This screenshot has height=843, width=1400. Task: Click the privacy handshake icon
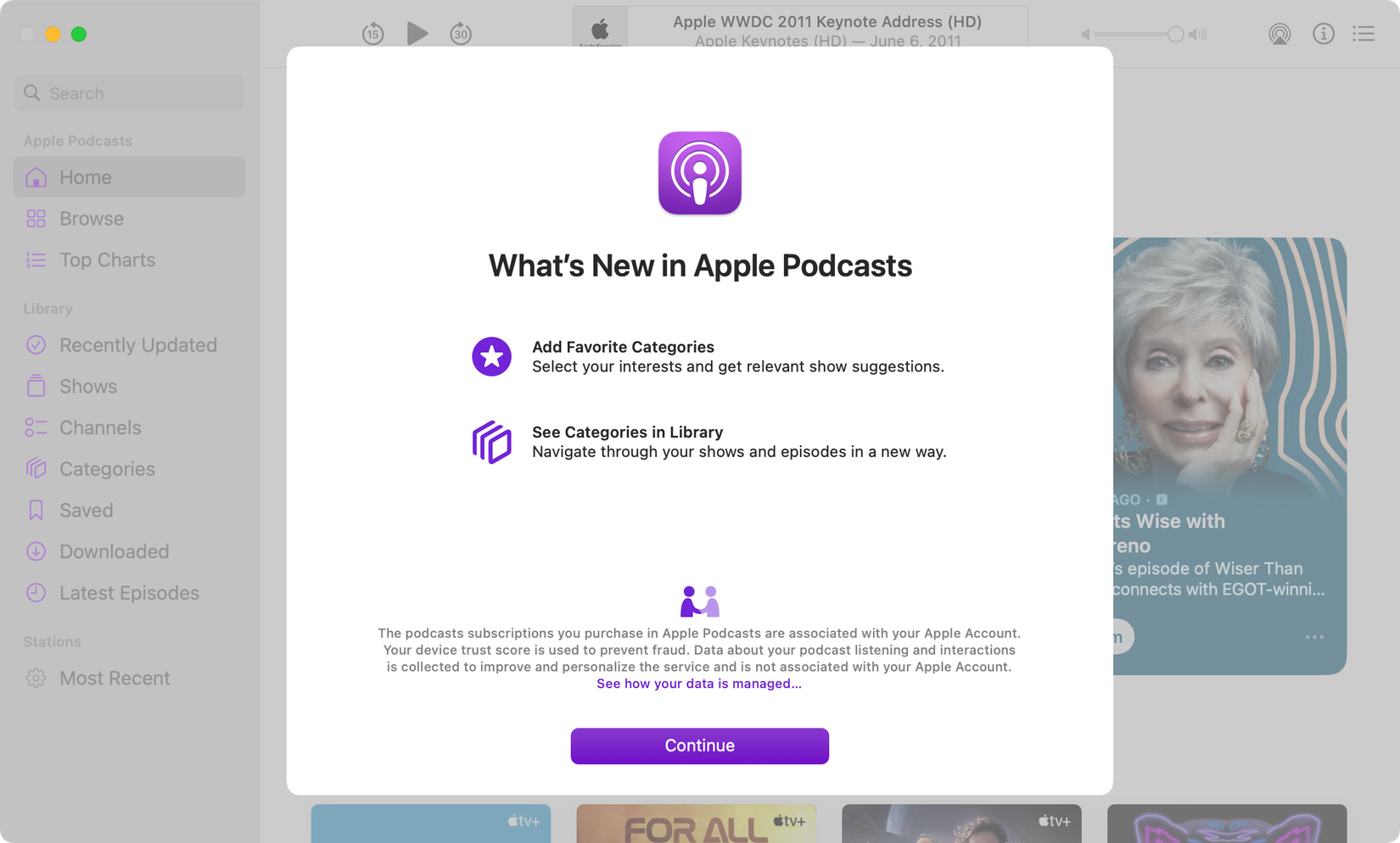pos(700,601)
